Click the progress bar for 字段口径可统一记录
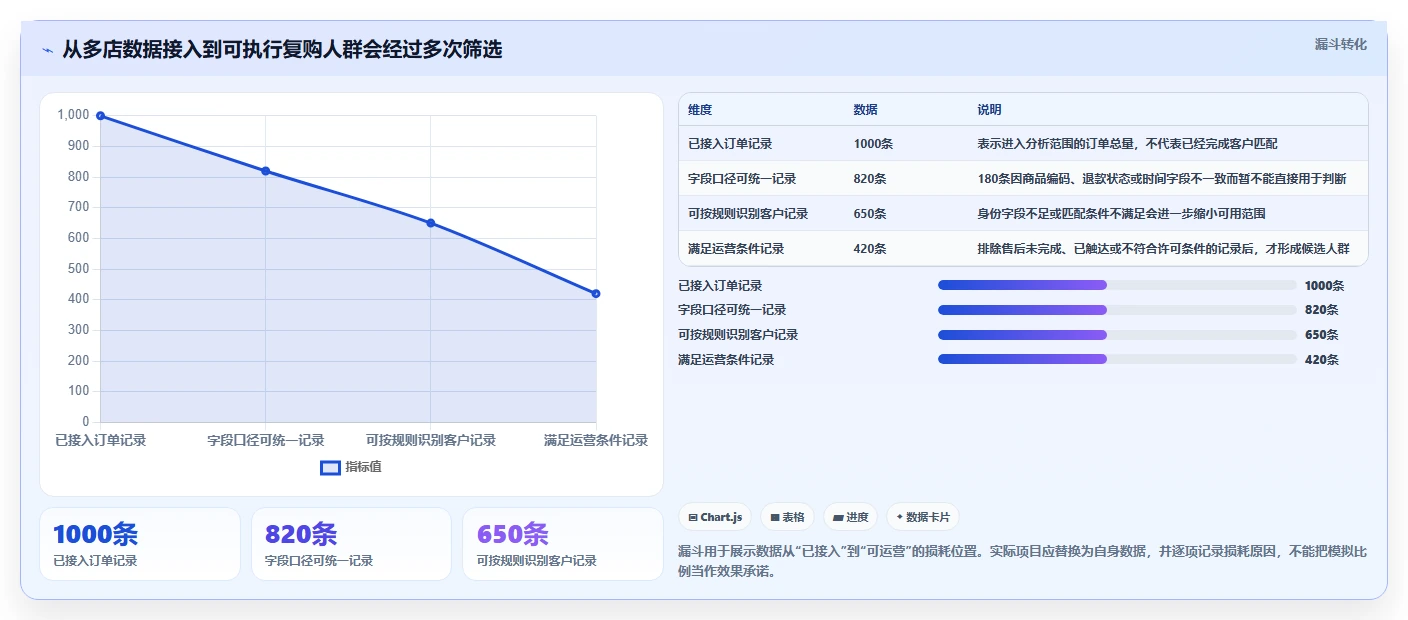Image resolution: width=1408 pixels, height=620 pixels. [x=1117, y=310]
